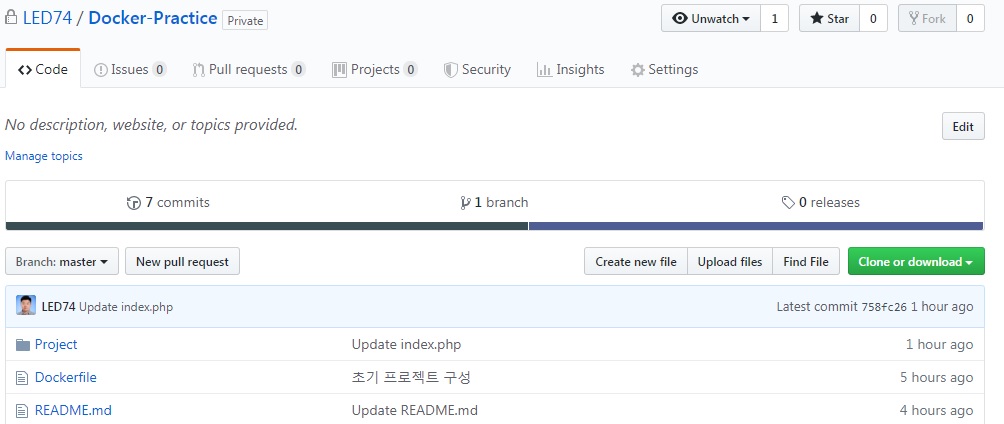Open the Projects tab
The height and width of the screenshot is (424, 1004).
[x=375, y=69]
